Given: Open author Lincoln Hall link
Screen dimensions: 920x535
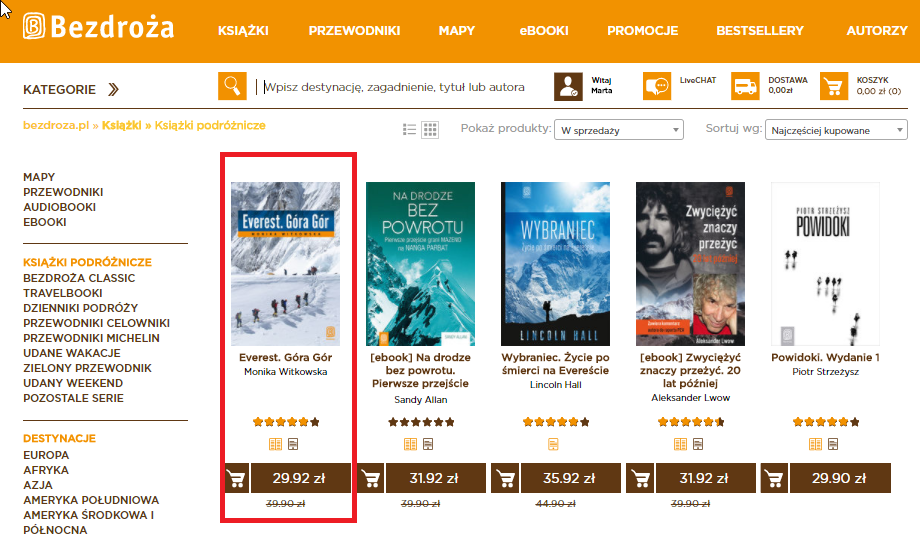Looking at the screenshot, I should (556, 385).
